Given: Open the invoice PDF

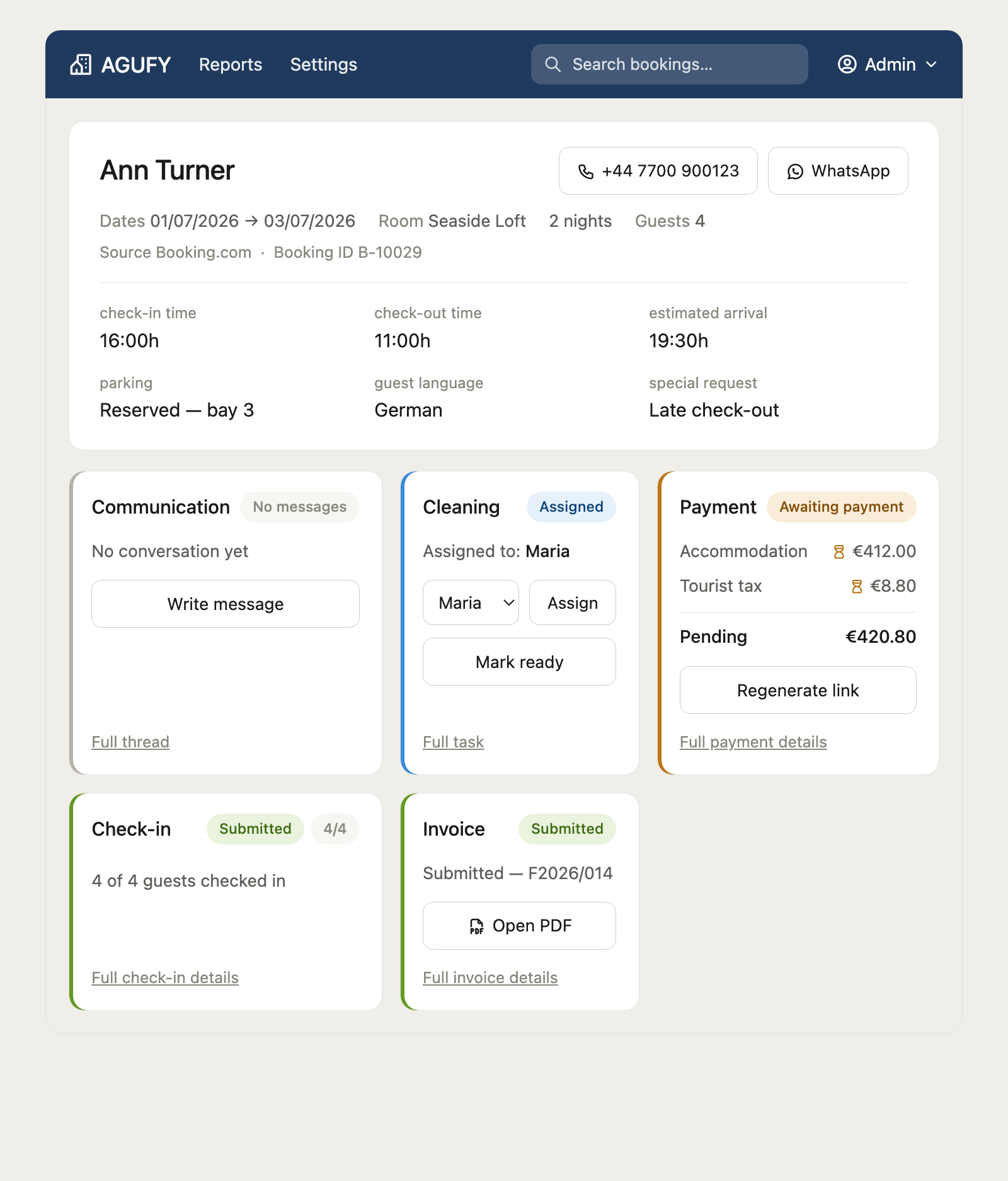Looking at the screenshot, I should [x=519, y=926].
